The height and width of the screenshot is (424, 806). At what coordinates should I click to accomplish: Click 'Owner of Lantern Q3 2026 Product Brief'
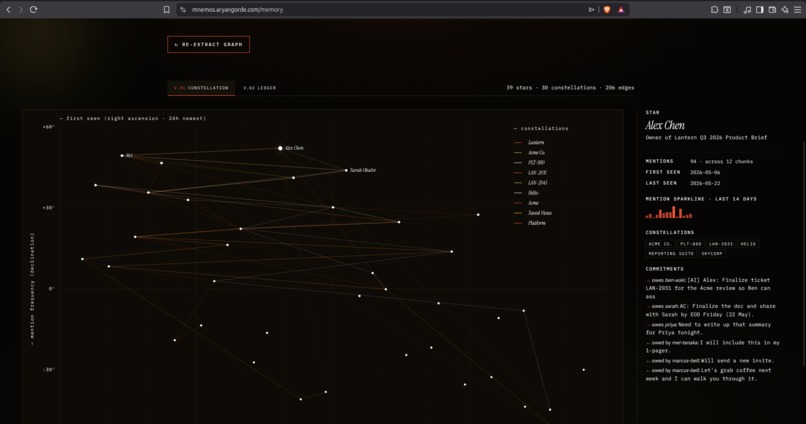(x=706, y=138)
